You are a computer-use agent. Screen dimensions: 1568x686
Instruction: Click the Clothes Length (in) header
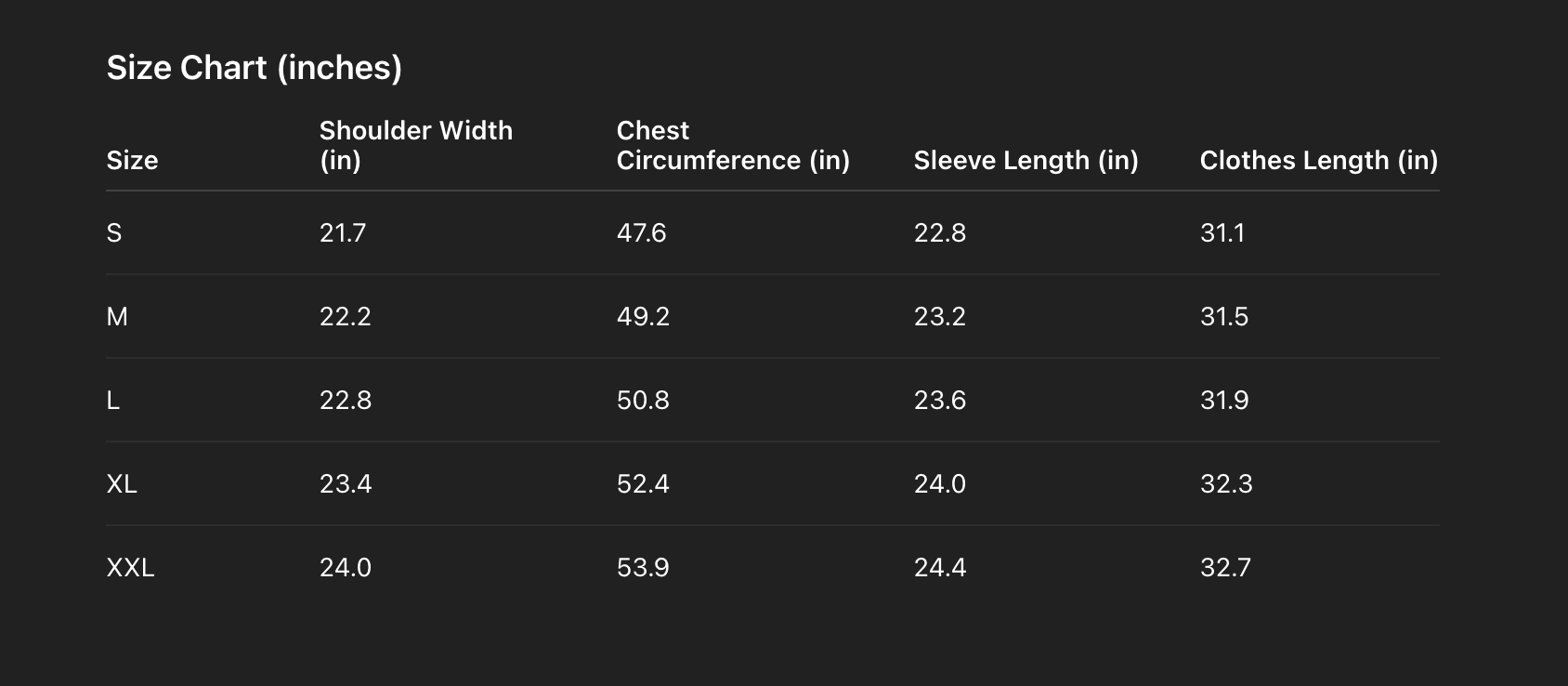(x=1318, y=160)
